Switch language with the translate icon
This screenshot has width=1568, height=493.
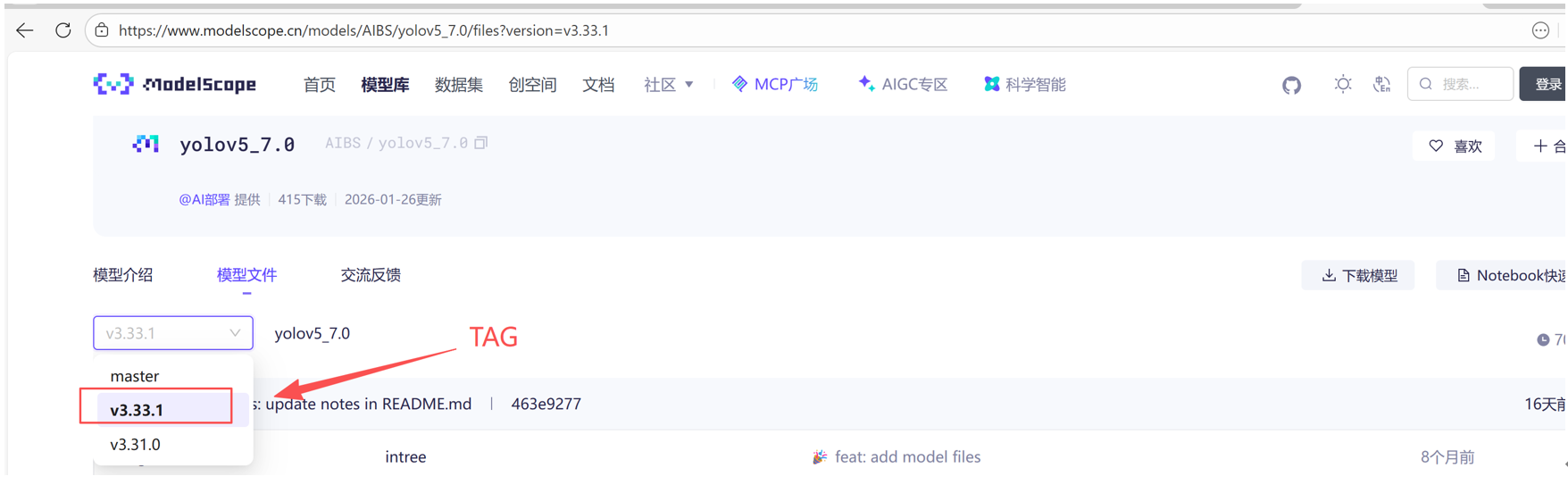click(x=1381, y=84)
